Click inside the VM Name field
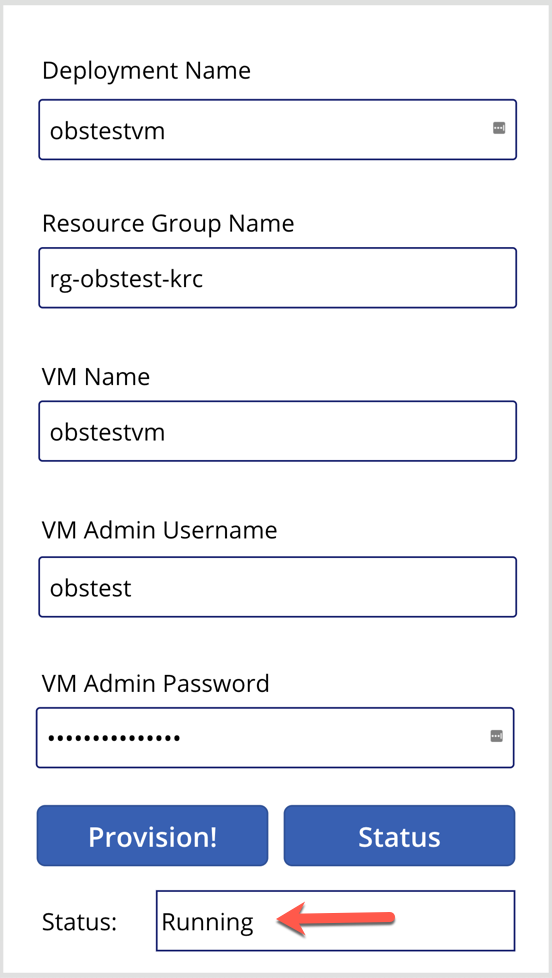Viewport: 552px width, 978px height. point(278,431)
